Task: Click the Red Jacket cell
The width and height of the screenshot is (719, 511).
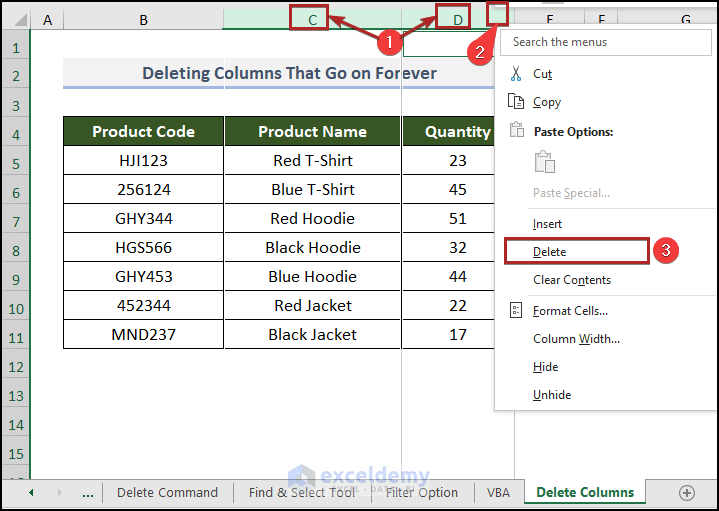Action: pos(312,305)
